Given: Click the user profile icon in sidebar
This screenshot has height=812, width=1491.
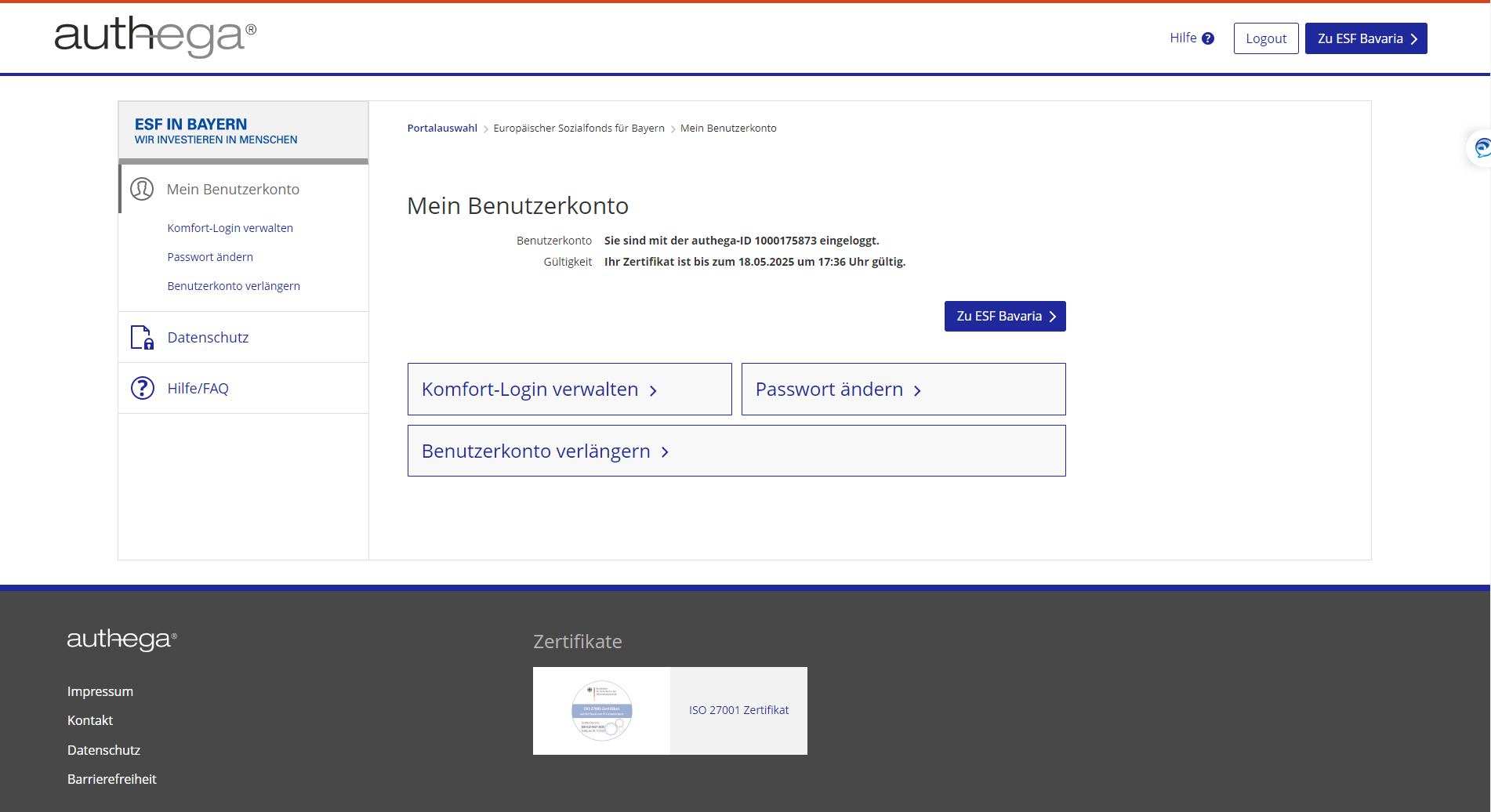Looking at the screenshot, I should (142, 189).
